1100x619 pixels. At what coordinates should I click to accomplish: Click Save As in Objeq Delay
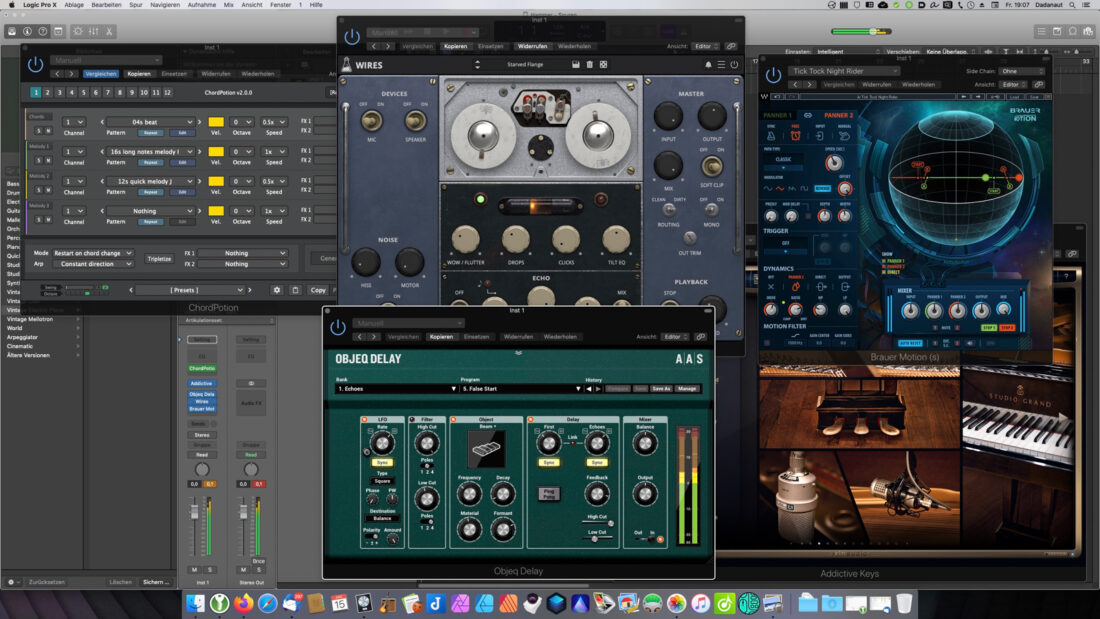coord(661,389)
